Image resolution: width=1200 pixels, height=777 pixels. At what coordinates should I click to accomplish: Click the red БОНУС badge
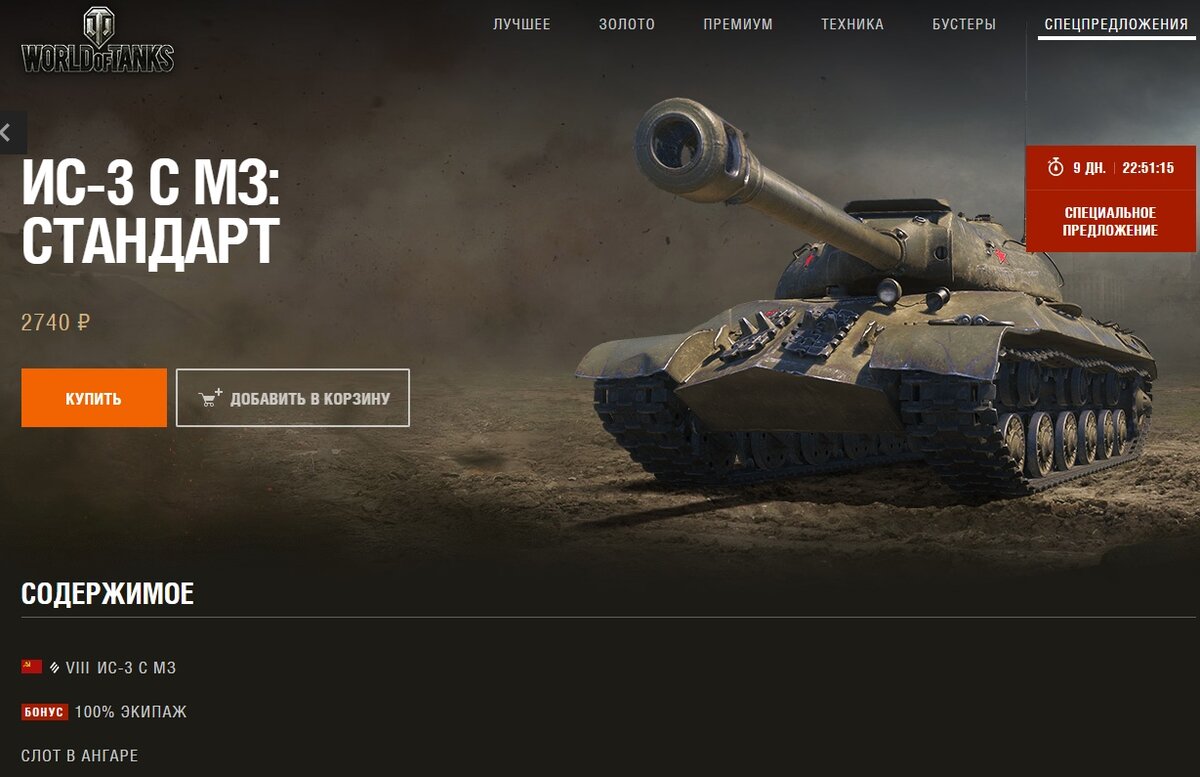pos(44,712)
